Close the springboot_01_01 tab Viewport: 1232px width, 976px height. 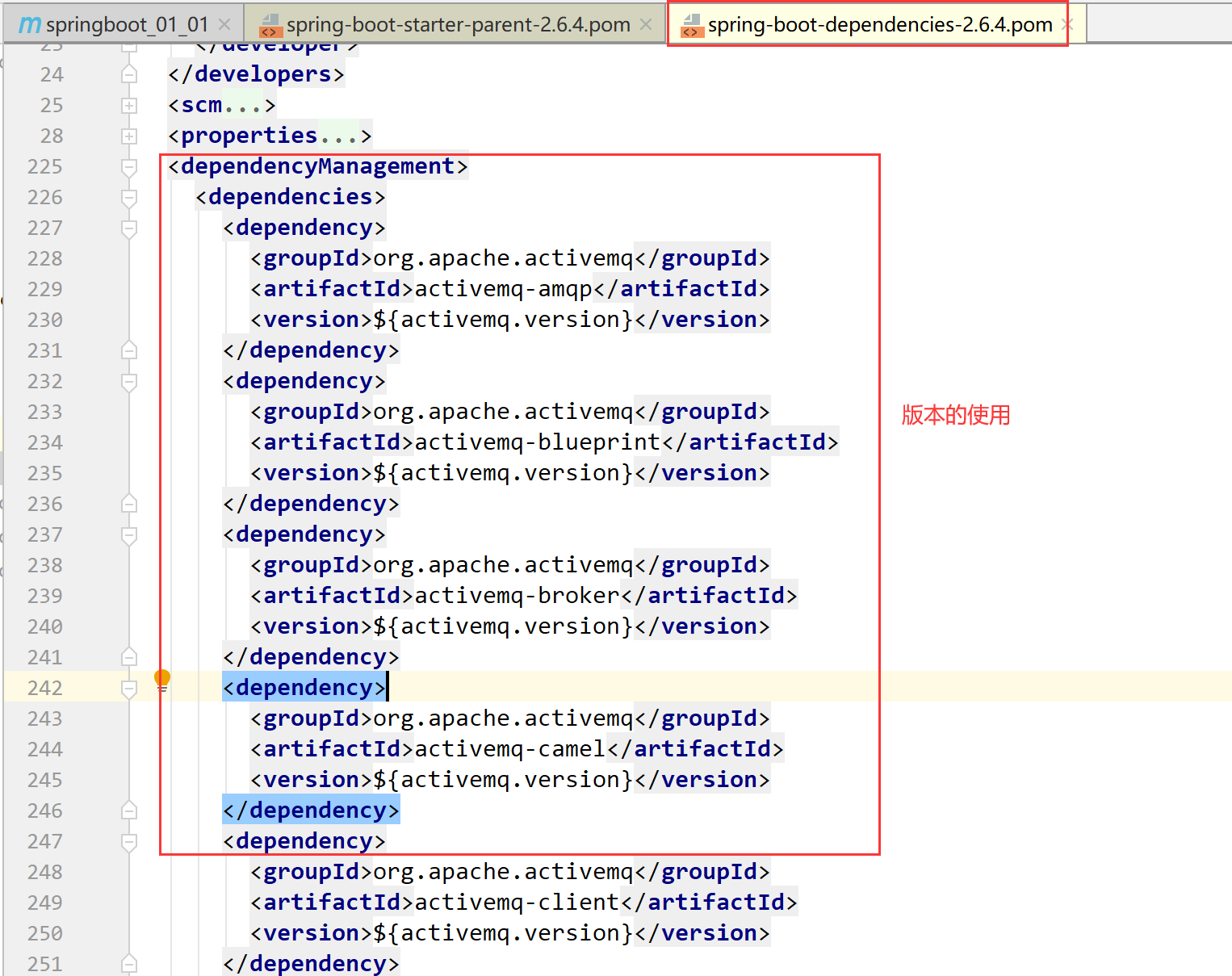tap(224, 24)
